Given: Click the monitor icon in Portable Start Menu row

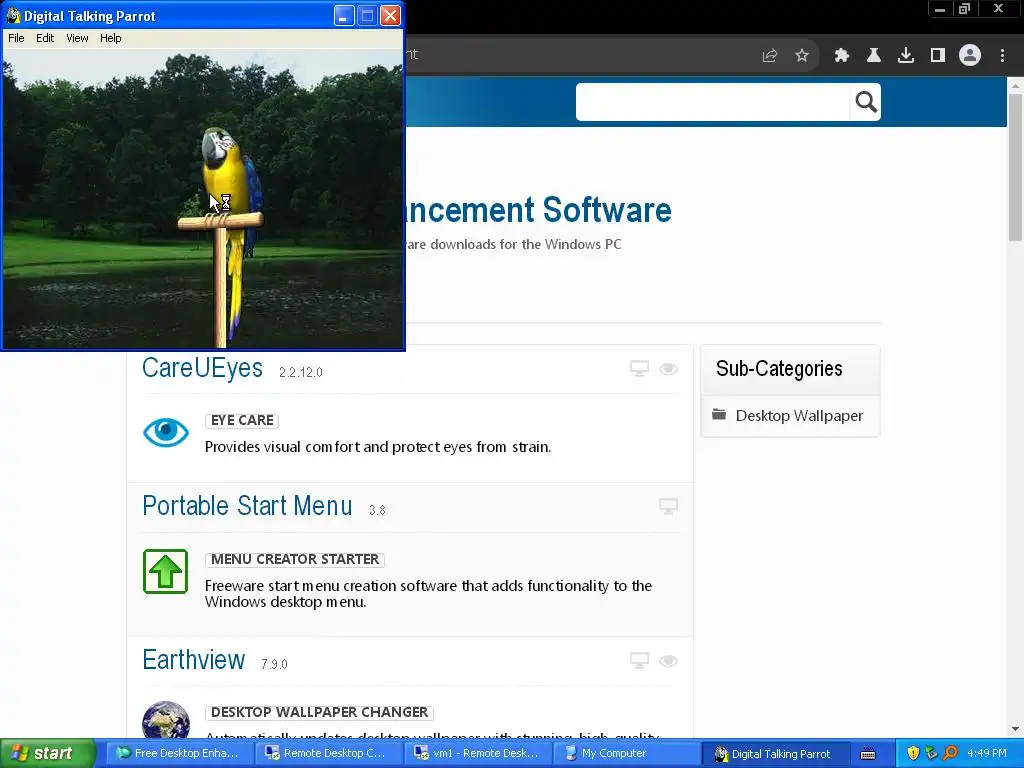Looking at the screenshot, I should 668,506.
